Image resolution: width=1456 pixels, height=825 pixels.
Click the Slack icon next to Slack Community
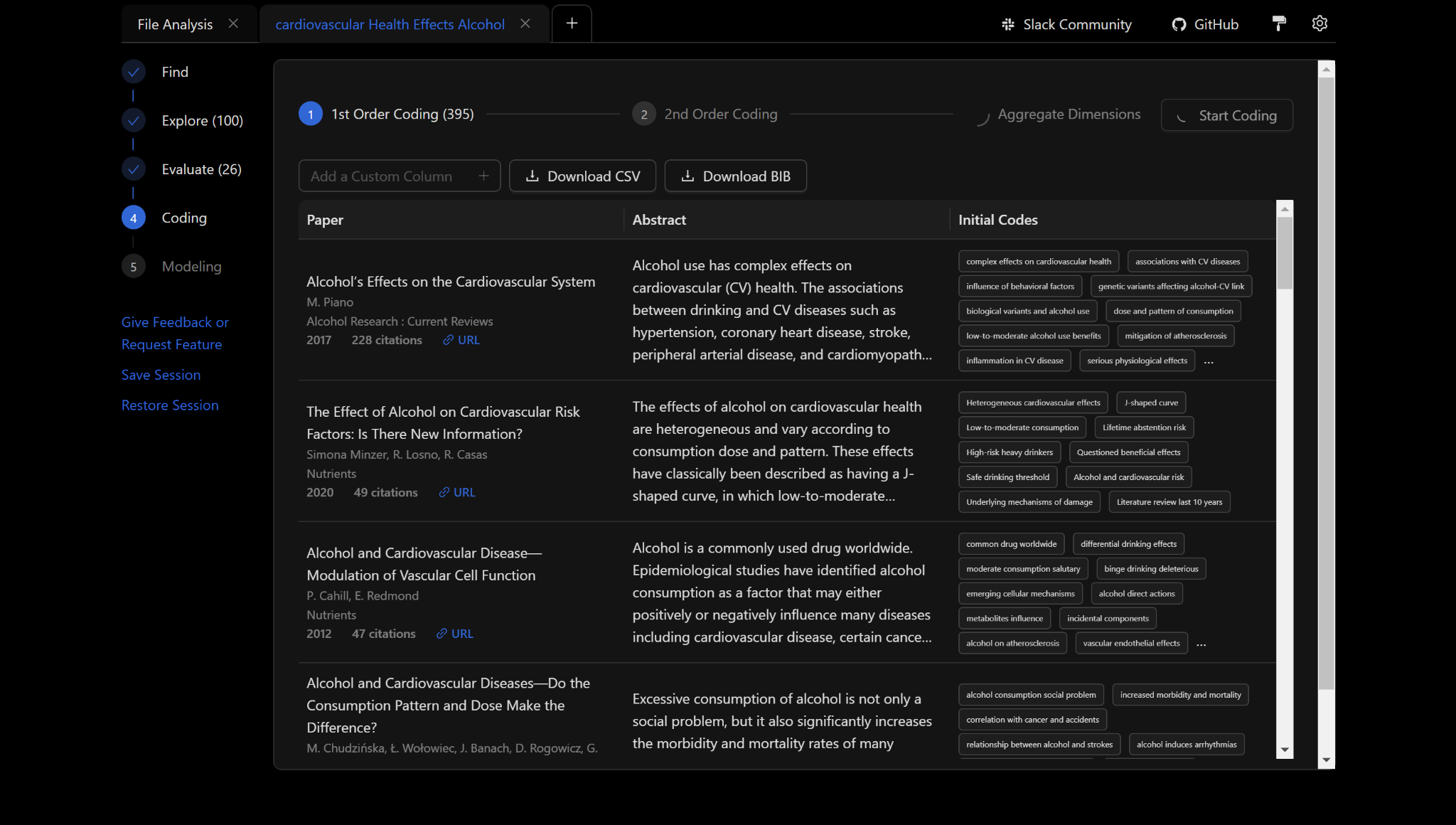click(x=1008, y=24)
